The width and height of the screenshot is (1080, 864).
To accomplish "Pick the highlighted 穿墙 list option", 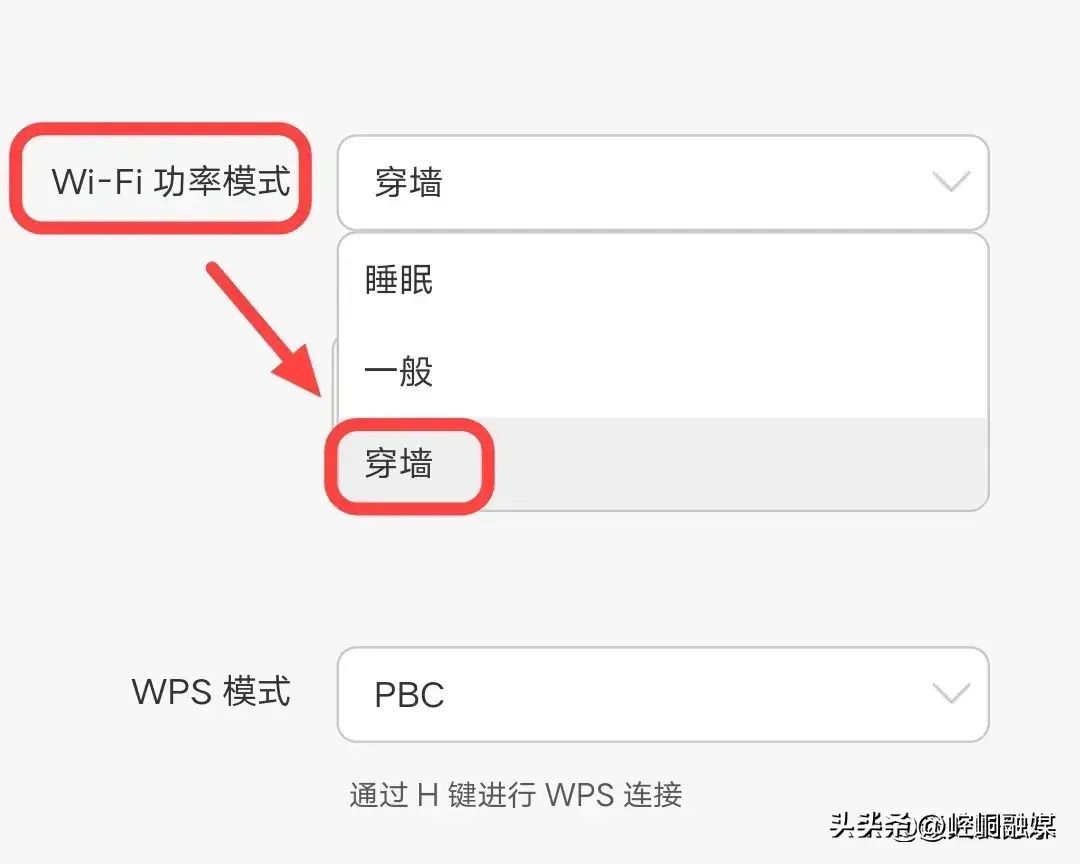I will (x=663, y=463).
